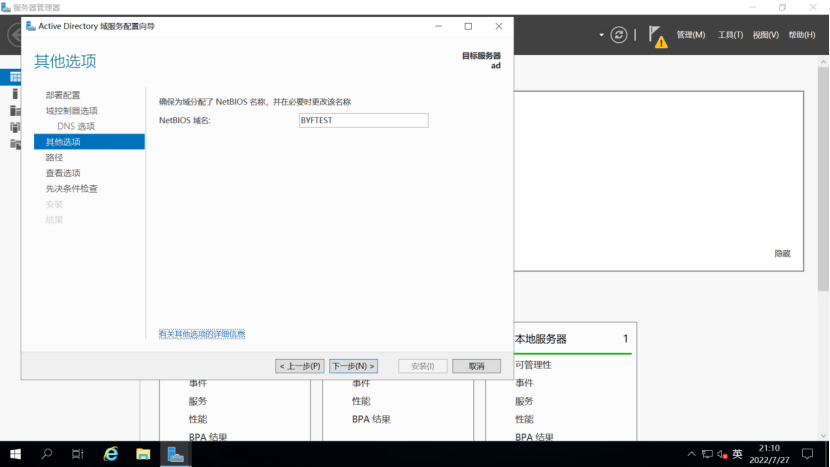830x467 pixels.
Task: Select 域控制器选项 in the wizard steps
Action: [x=71, y=110]
